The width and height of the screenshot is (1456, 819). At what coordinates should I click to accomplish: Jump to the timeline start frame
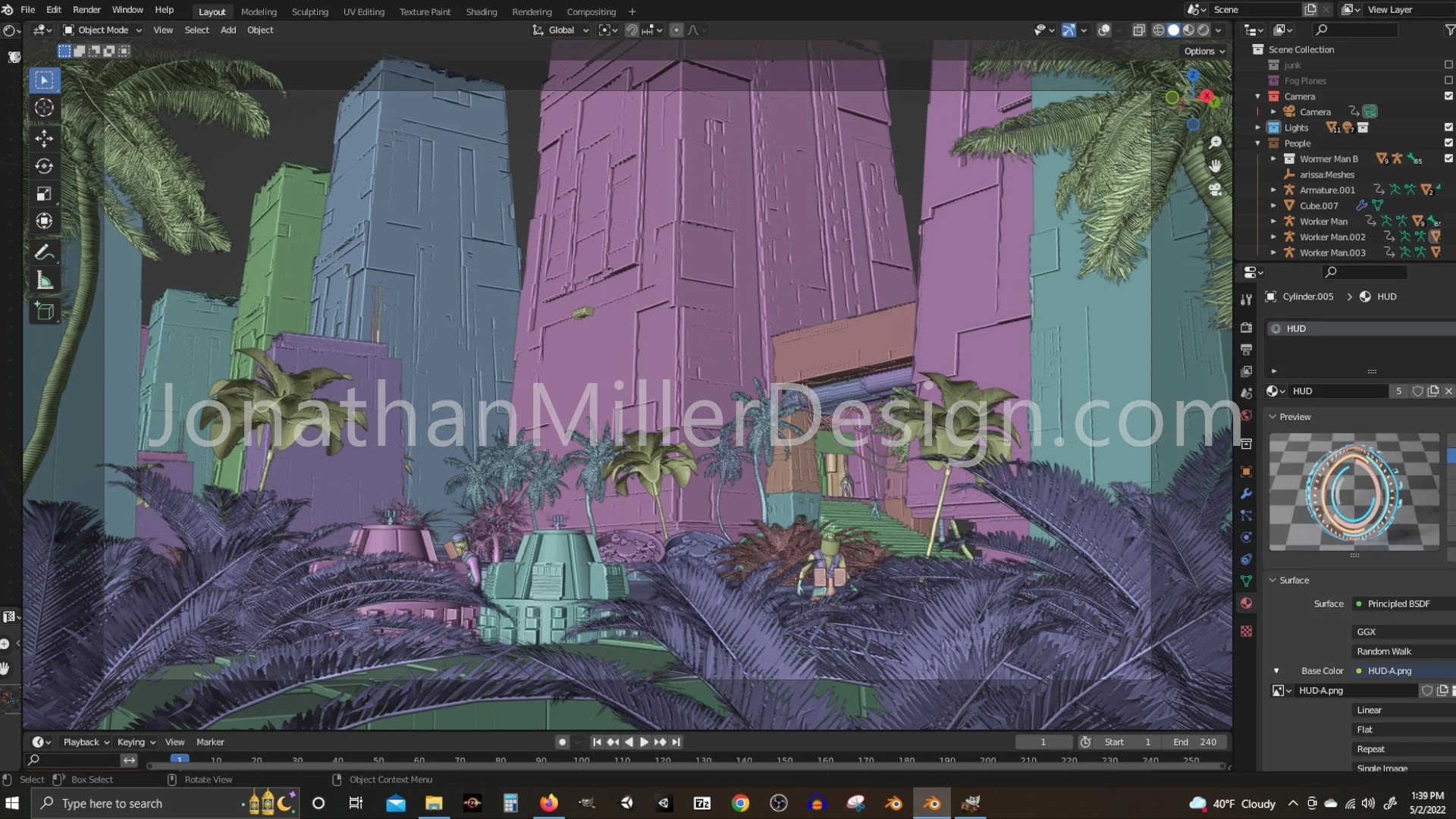coord(597,742)
